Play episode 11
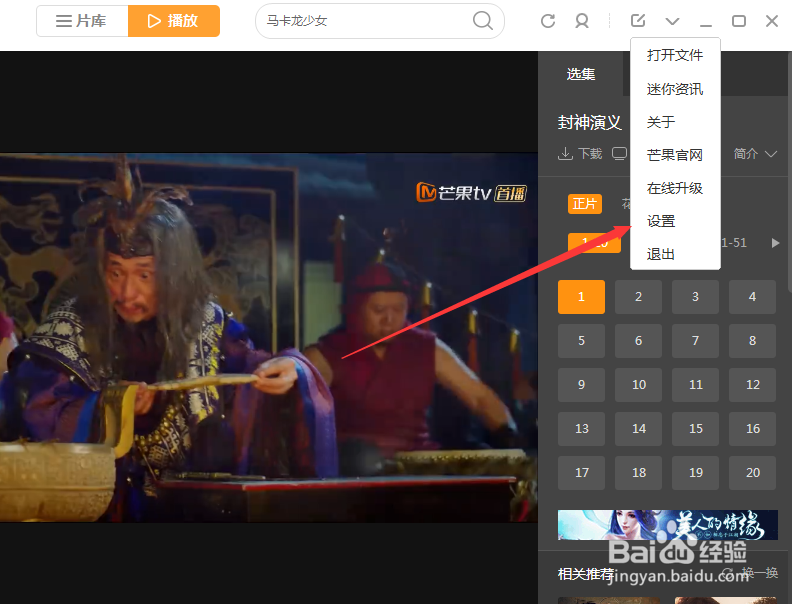This screenshot has width=792, height=604. click(x=696, y=385)
